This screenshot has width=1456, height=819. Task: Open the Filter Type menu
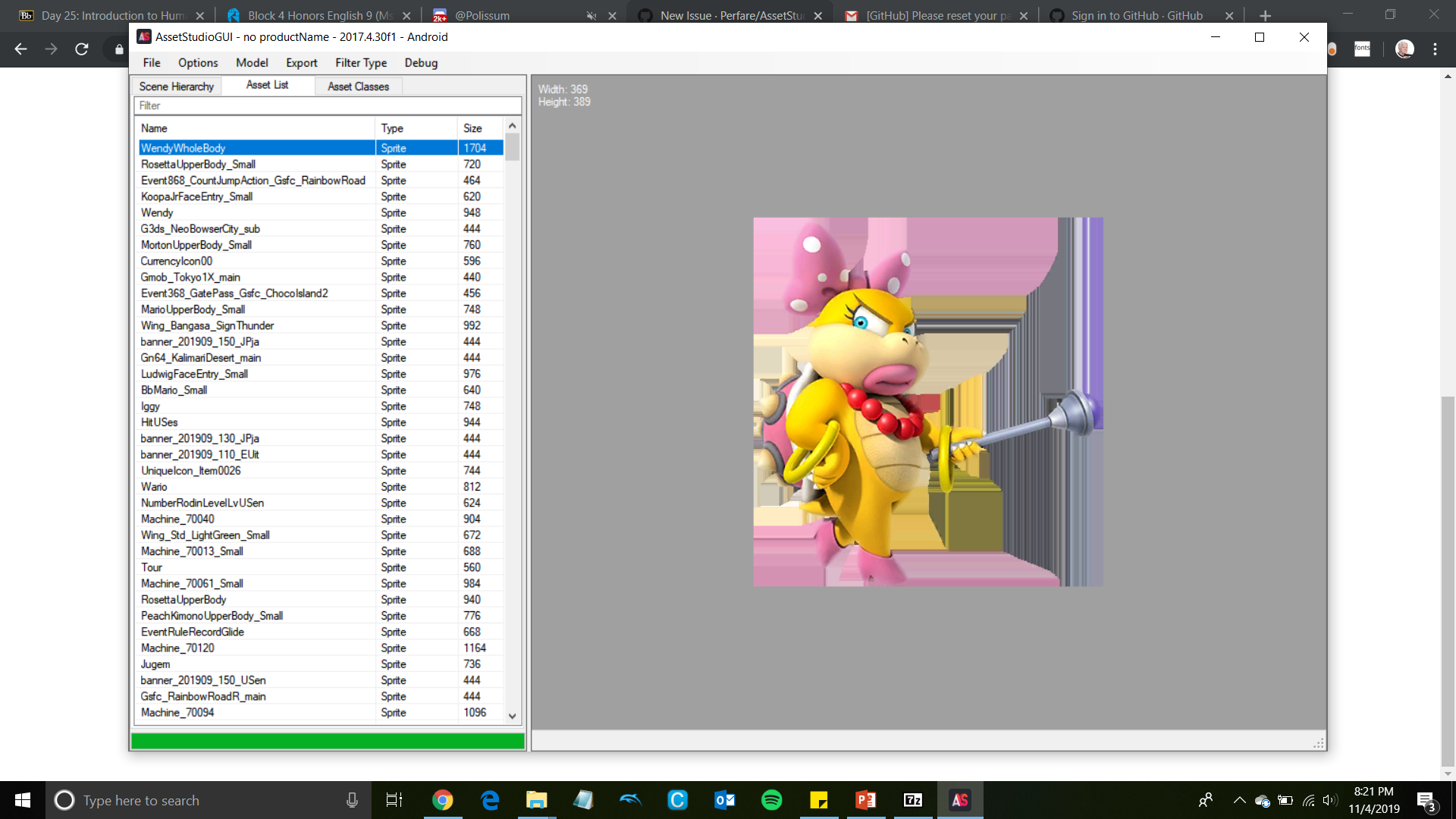click(361, 63)
